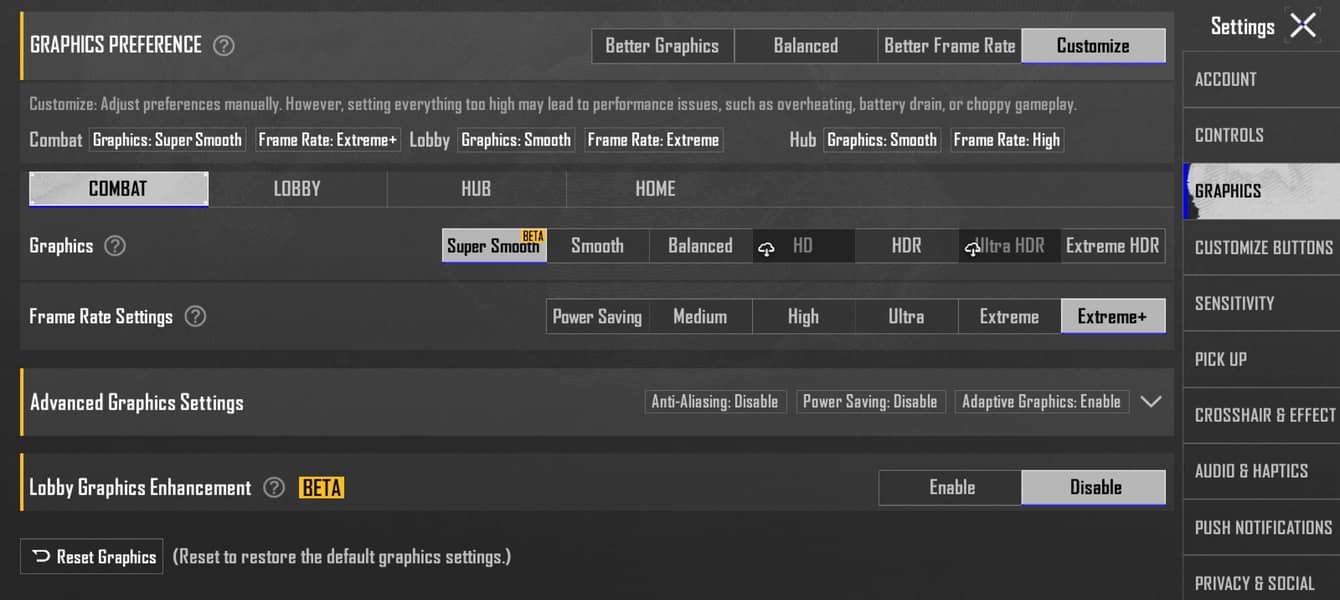Close the Settings panel
The image size is (1340, 600).
click(1303, 25)
